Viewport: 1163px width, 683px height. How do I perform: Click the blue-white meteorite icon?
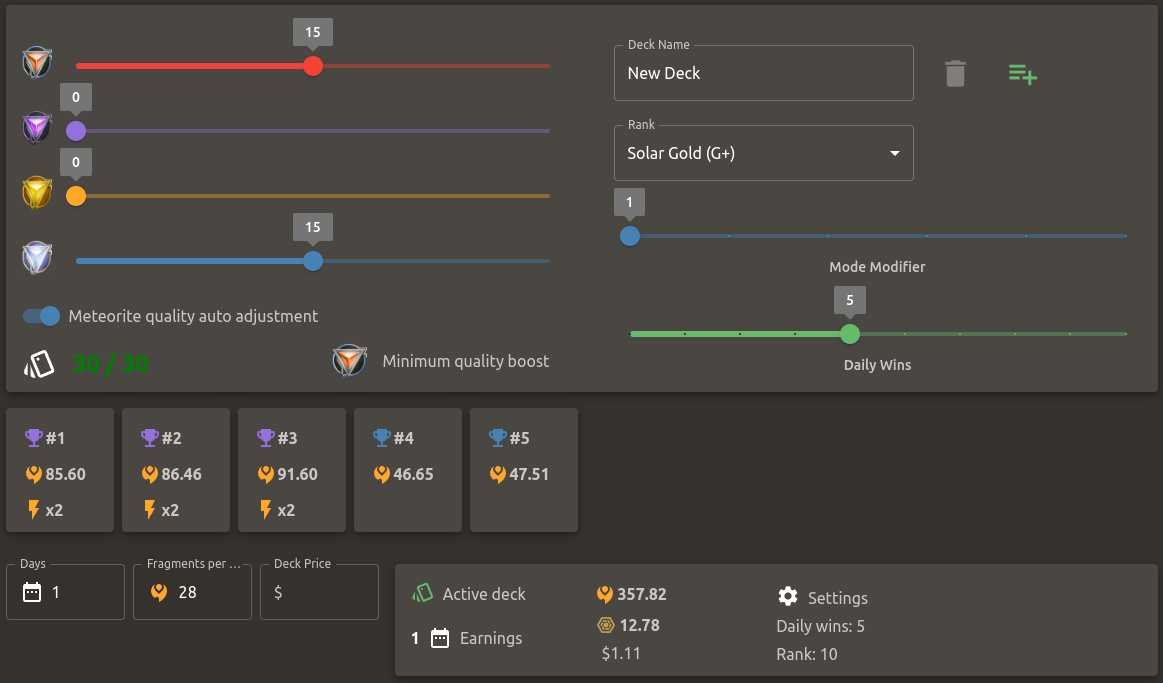point(36,258)
